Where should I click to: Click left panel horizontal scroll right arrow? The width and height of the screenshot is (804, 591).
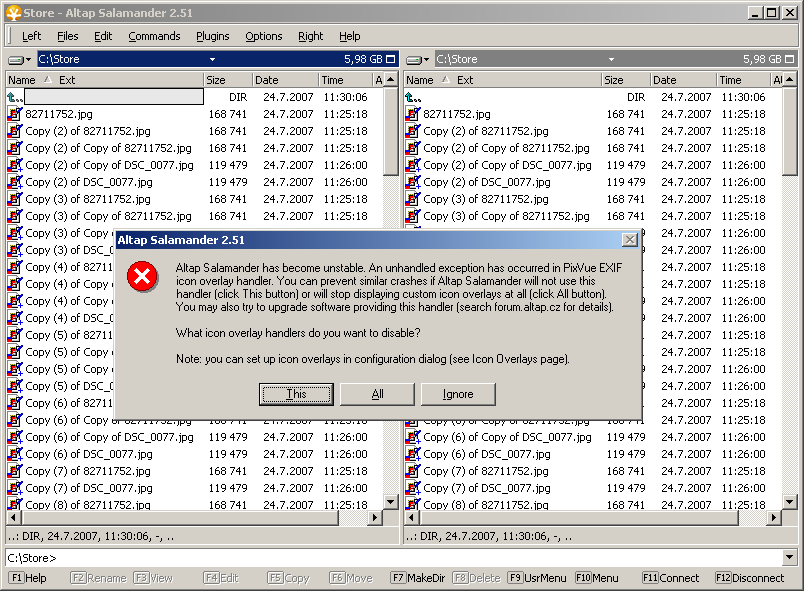point(375,518)
